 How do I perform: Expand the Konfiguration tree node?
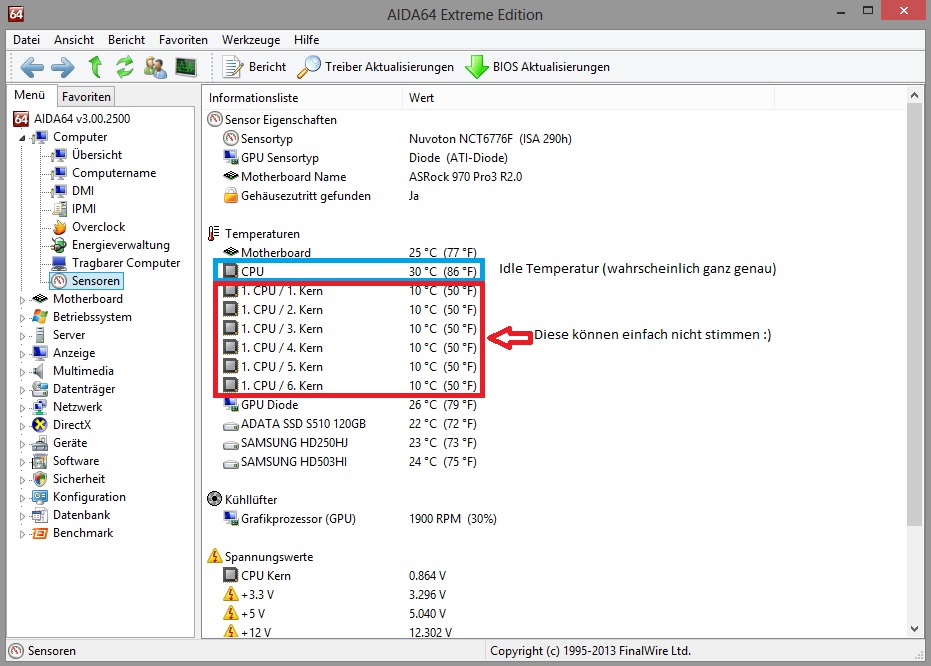click(x=23, y=498)
